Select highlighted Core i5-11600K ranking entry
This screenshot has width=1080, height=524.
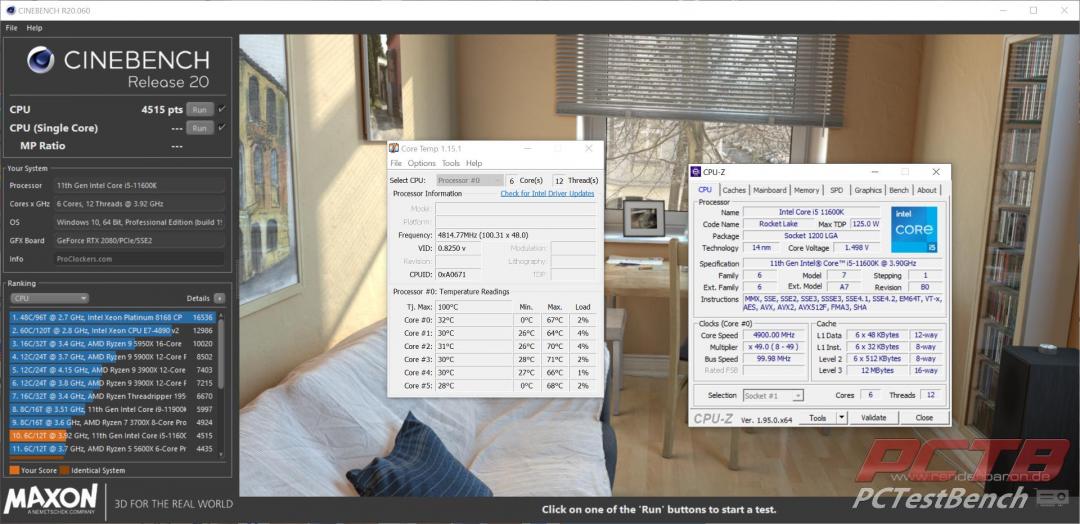(113, 436)
